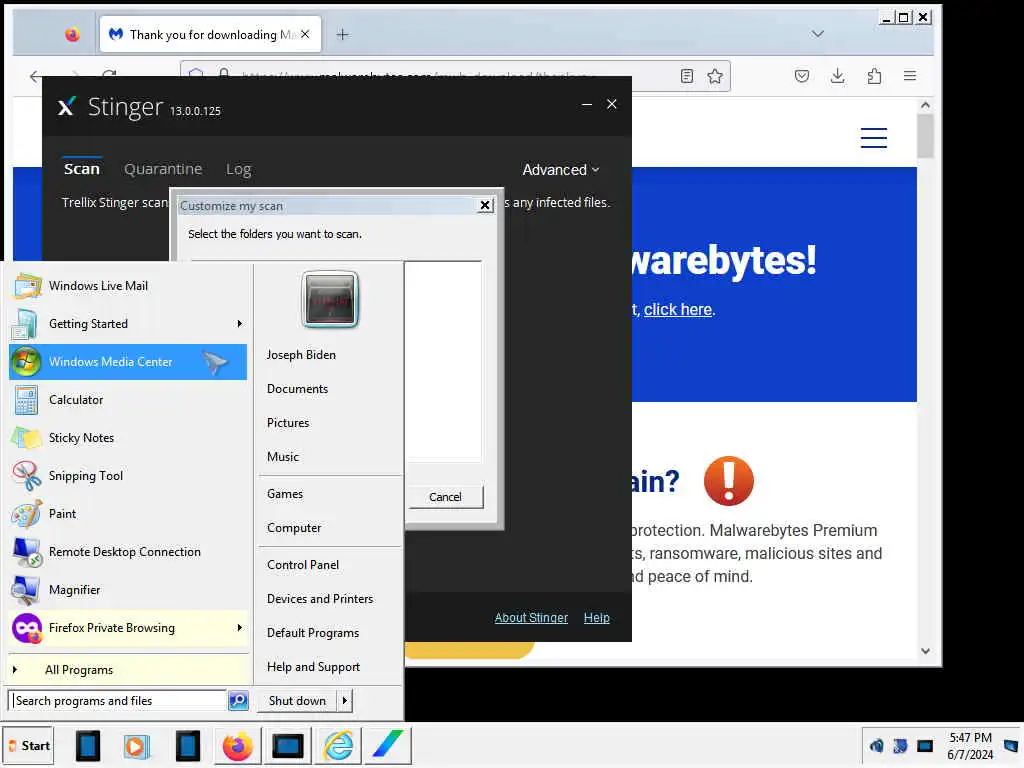Open Default Programs from Start menu
Screen dimensions: 1024x768
pyautogui.click(x=313, y=633)
